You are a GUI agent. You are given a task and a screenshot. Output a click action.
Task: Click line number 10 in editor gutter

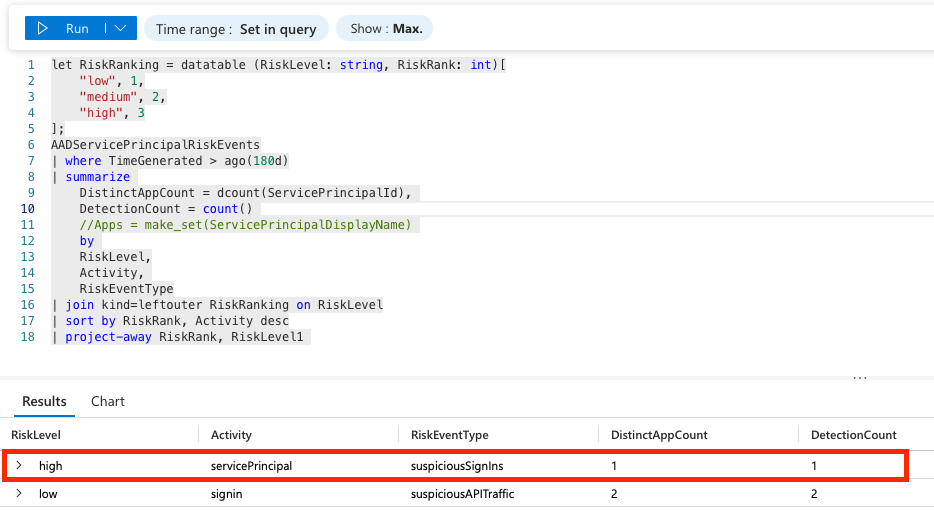(x=28, y=209)
